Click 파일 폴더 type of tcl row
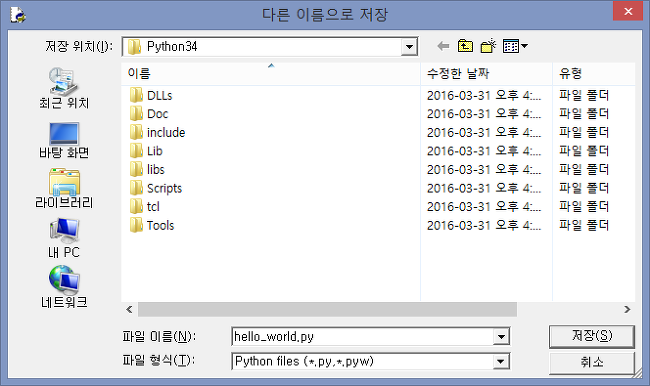The image size is (650, 386). point(584,206)
